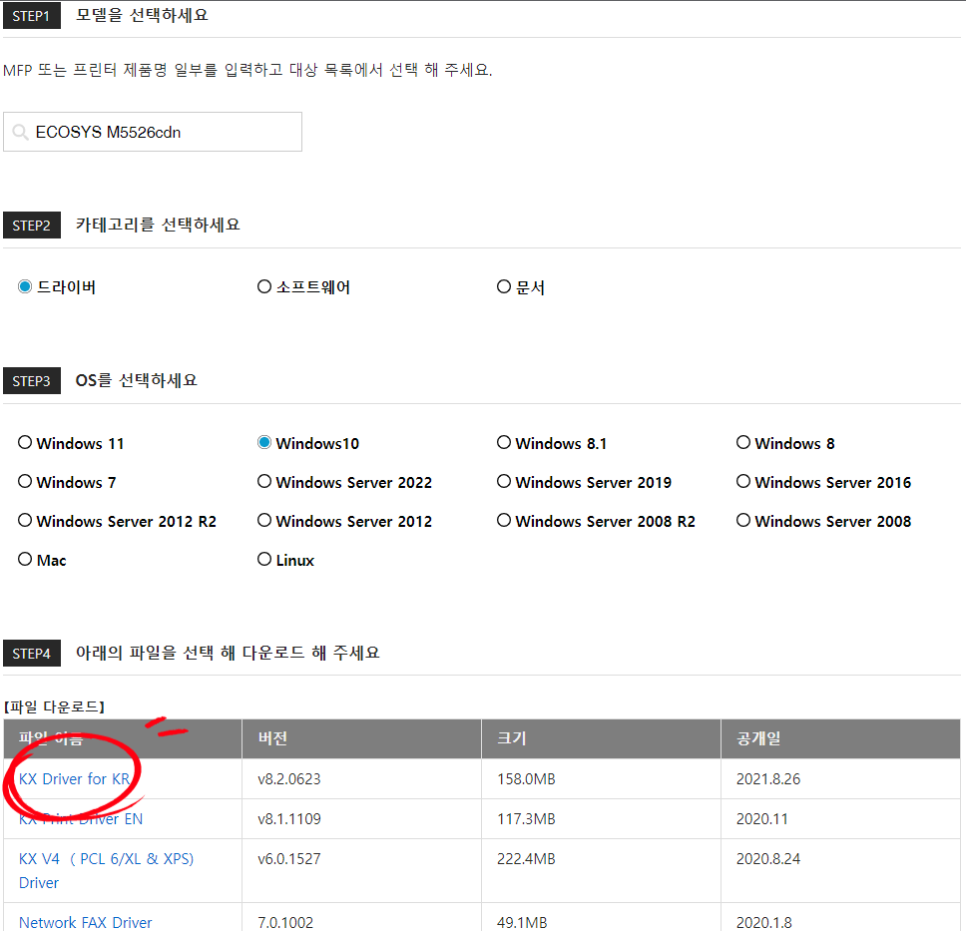966x931 pixels.
Task: Click release date 2020.1.8
Action: [764, 922]
